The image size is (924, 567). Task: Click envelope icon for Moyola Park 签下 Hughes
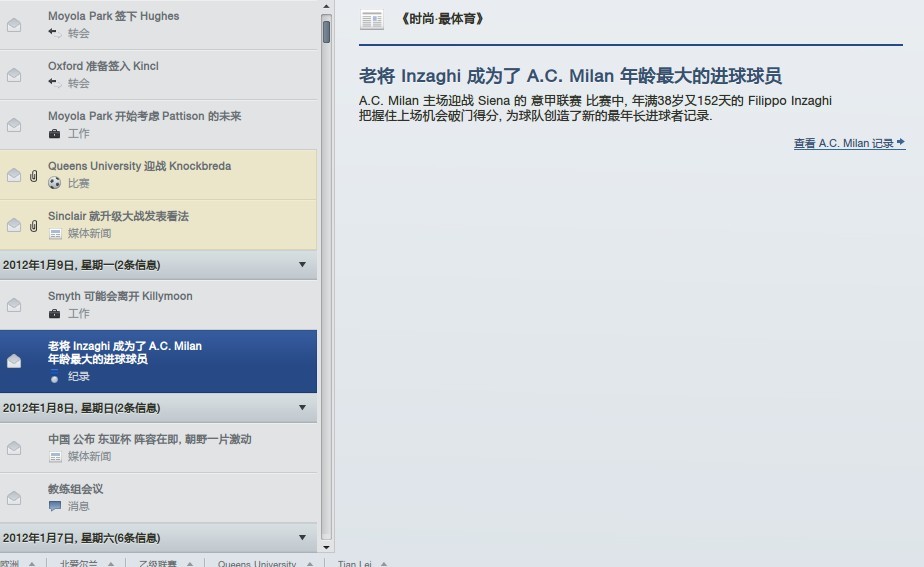click(14, 25)
